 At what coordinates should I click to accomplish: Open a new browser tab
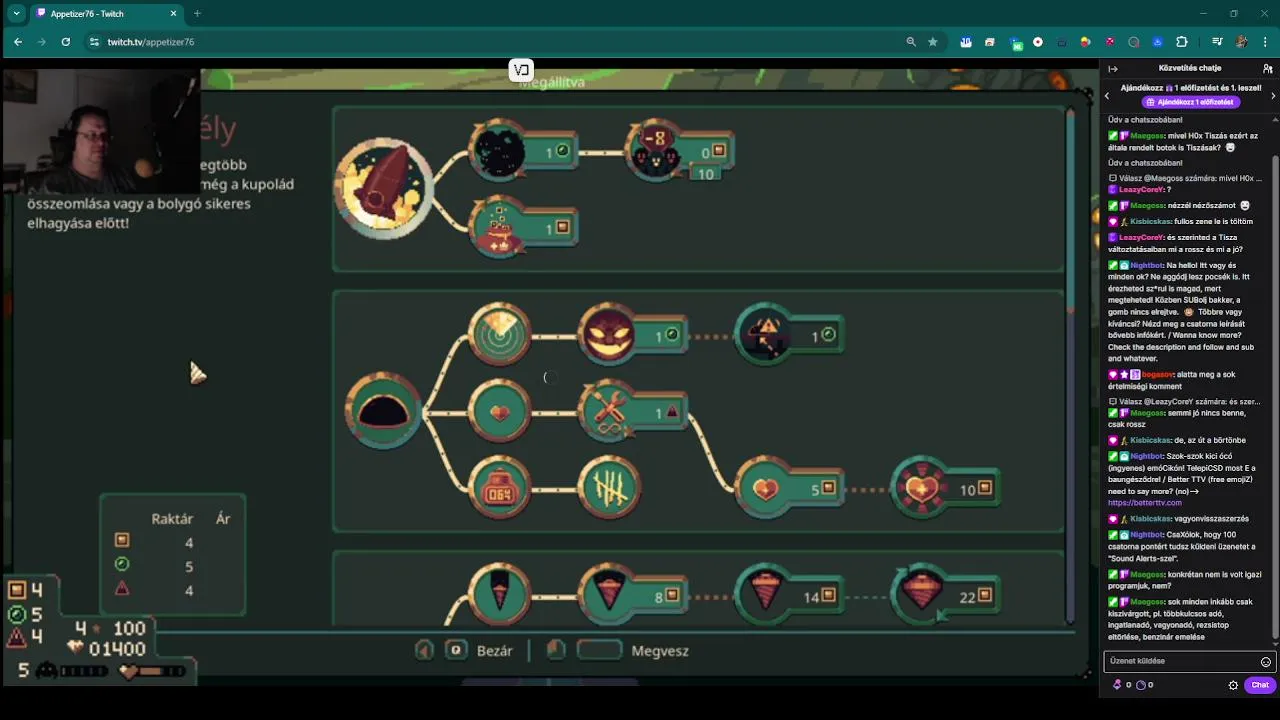(197, 13)
